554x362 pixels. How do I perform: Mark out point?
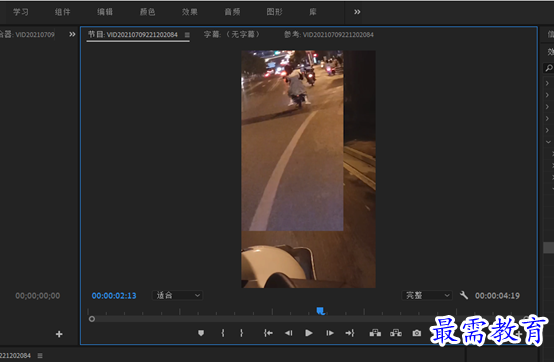click(x=242, y=333)
